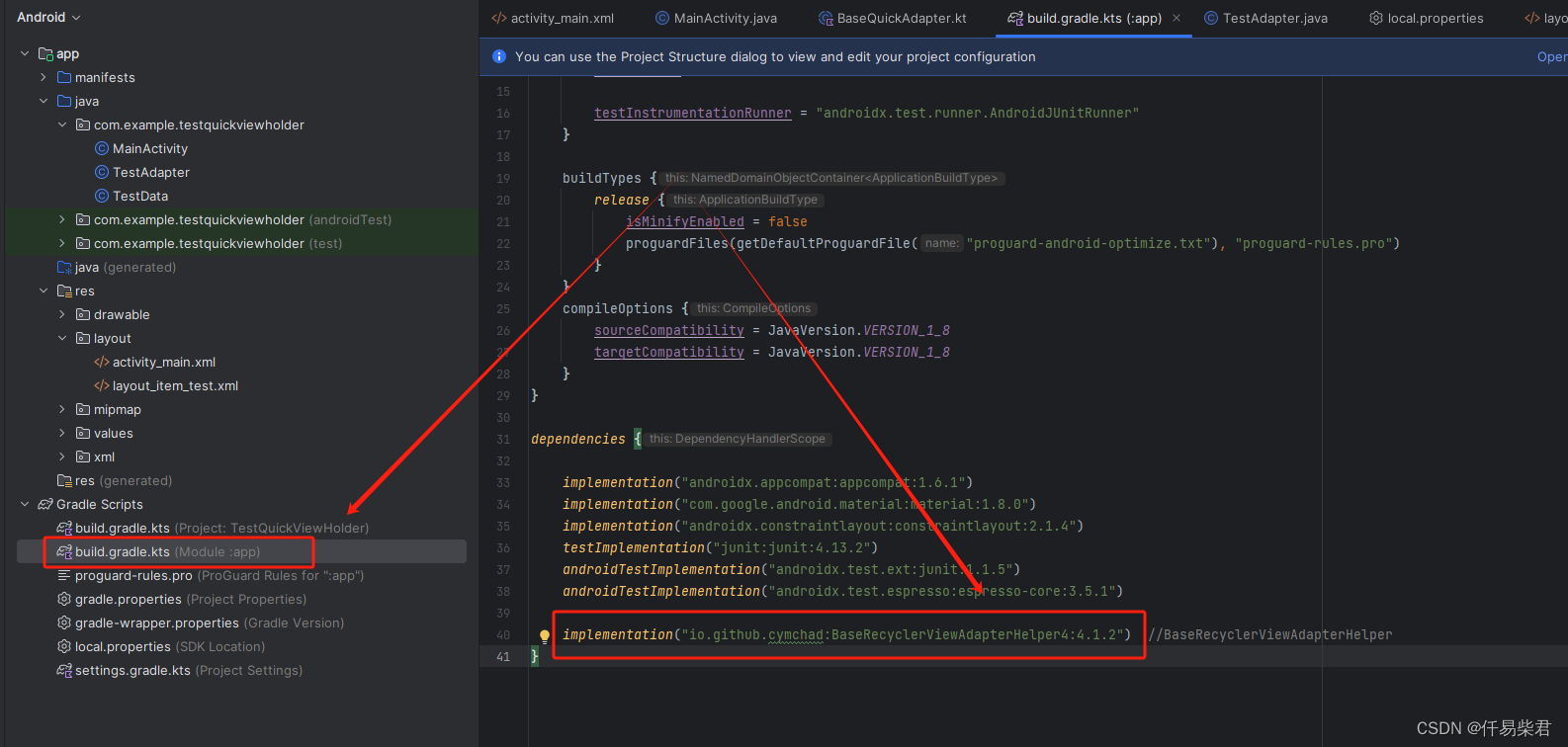Open layout_item_test.xml file
1568x747 pixels.
point(175,385)
